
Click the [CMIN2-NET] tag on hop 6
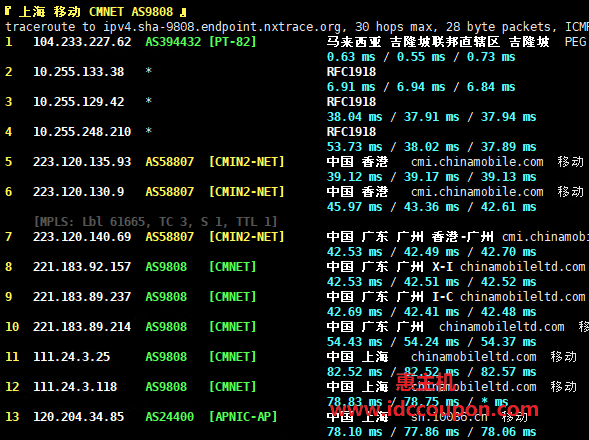246,192
